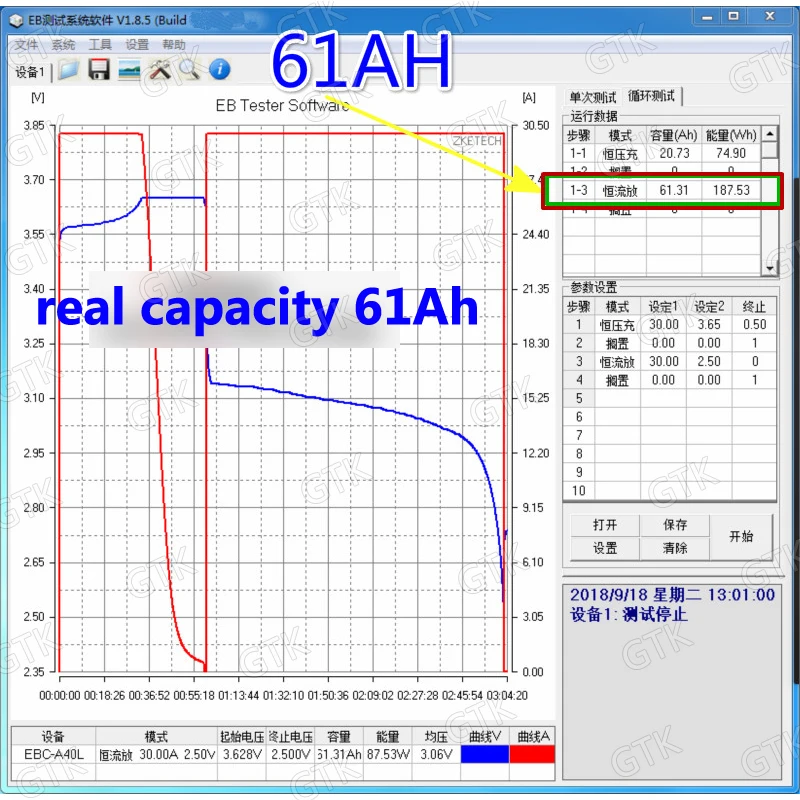This screenshot has height=800, width=800.
Task: Open the 系统 menu
Action: tap(63, 44)
